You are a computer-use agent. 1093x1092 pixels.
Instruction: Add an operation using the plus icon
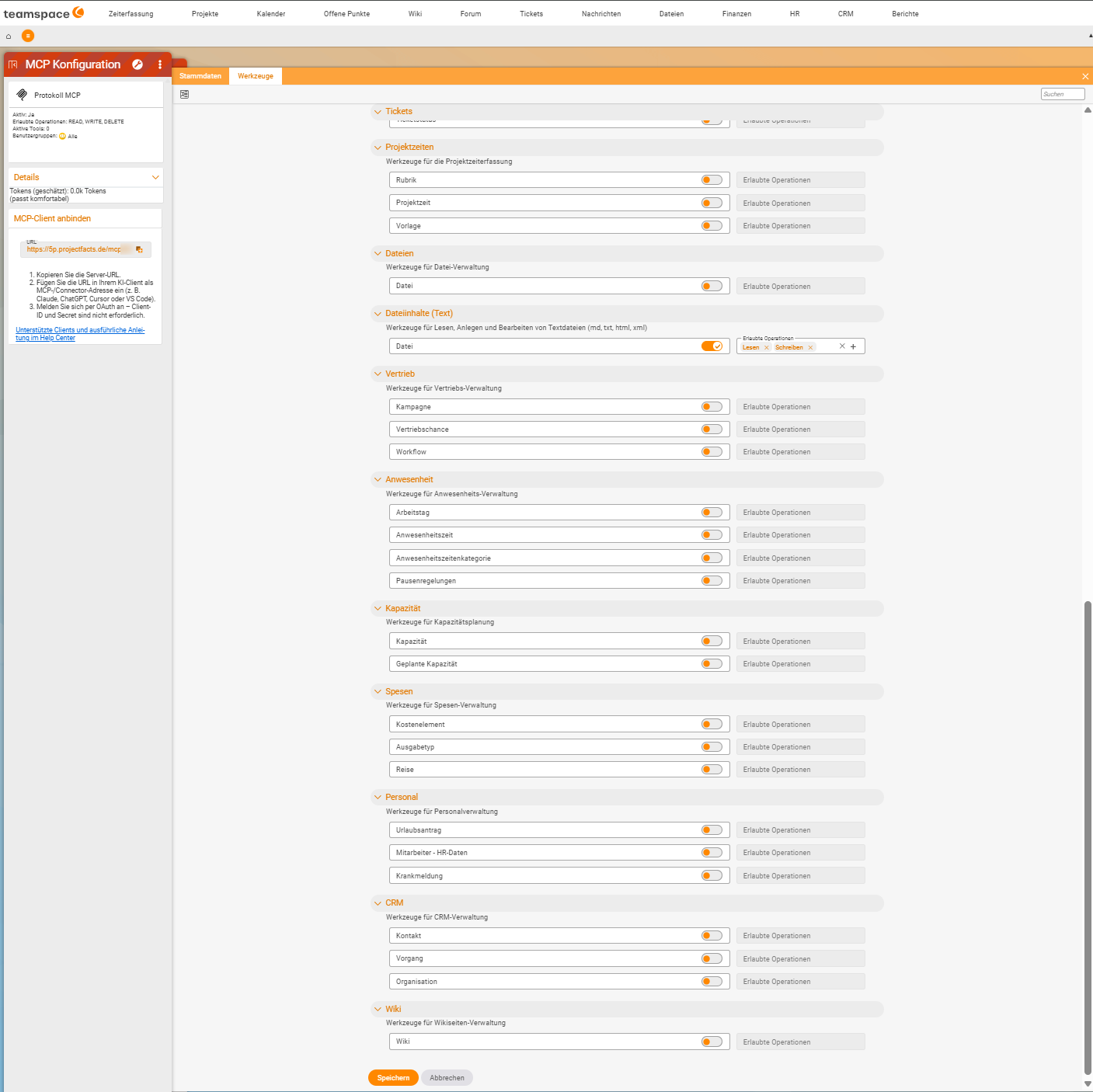[853, 346]
